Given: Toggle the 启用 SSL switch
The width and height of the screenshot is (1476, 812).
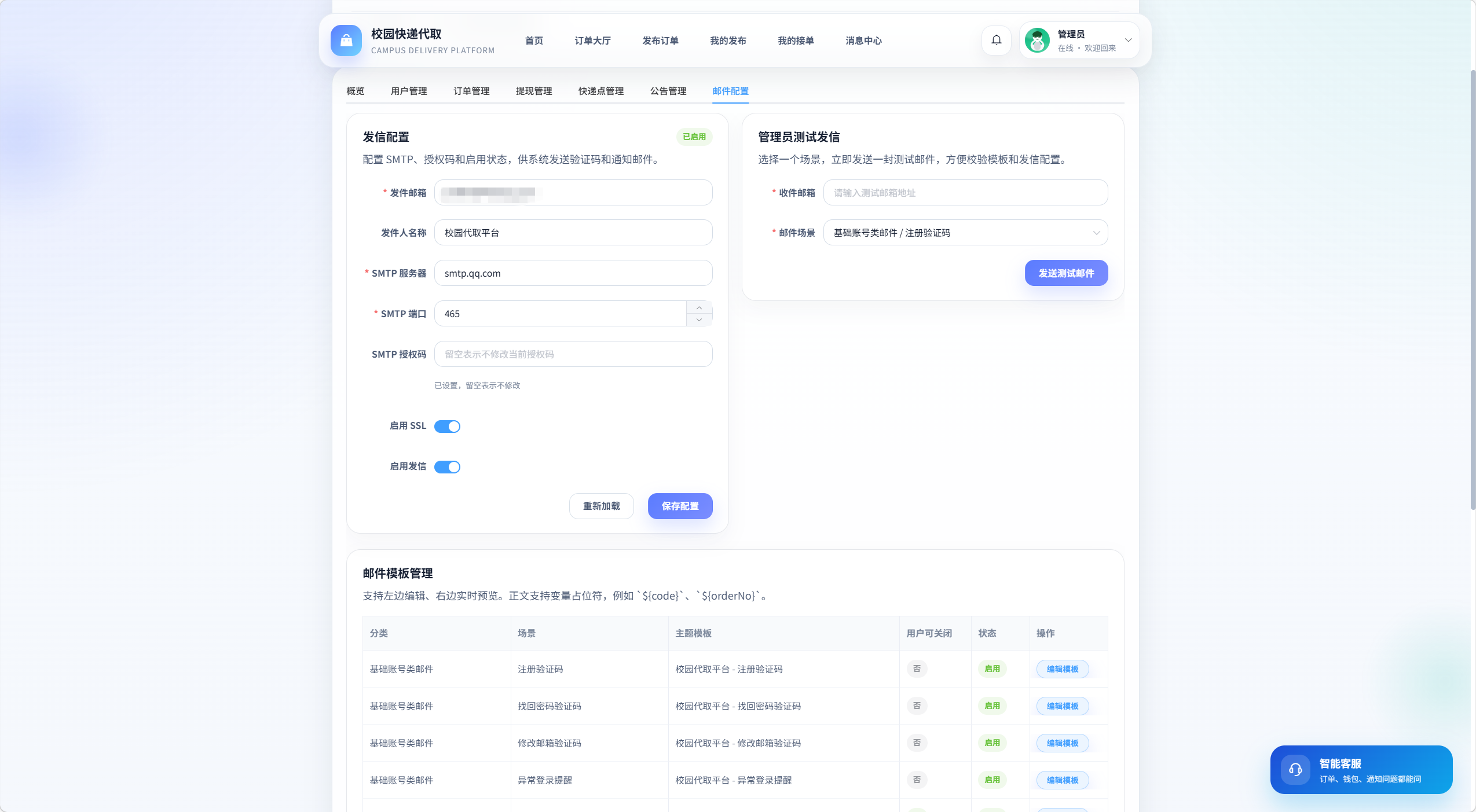Looking at the screenshot, I should point(447,427).
